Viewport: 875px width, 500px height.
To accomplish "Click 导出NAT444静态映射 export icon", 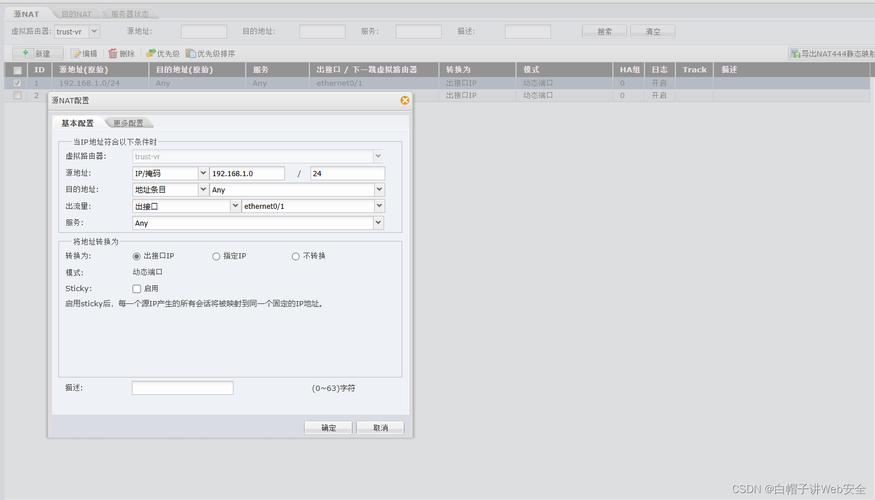I will 794,53.
